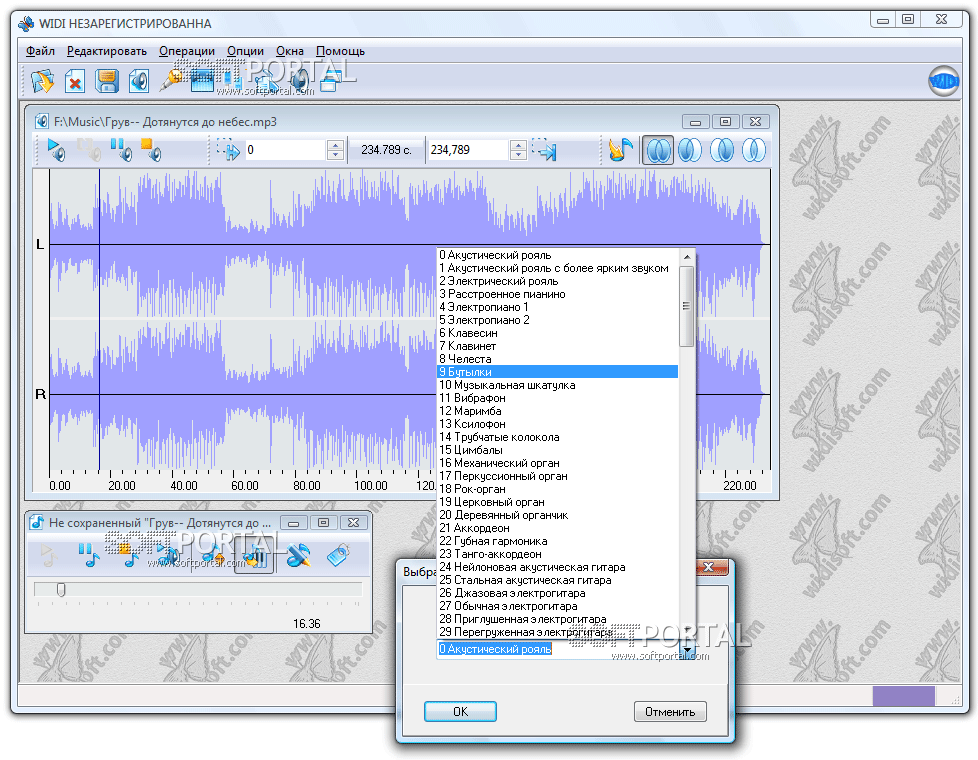Open the Файл menu
This screenshot has width=978, height=760.
click(x=41, y=51)
